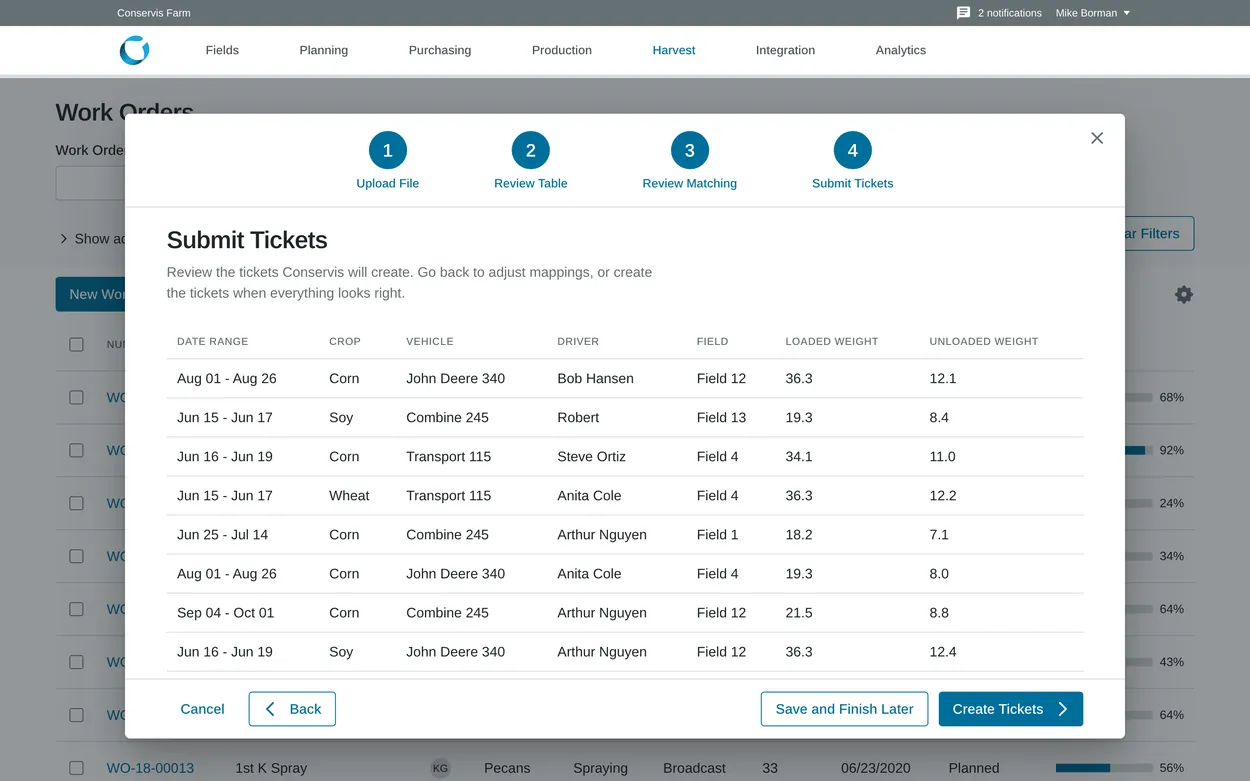Open the Production menu

[x=562, y=50]
